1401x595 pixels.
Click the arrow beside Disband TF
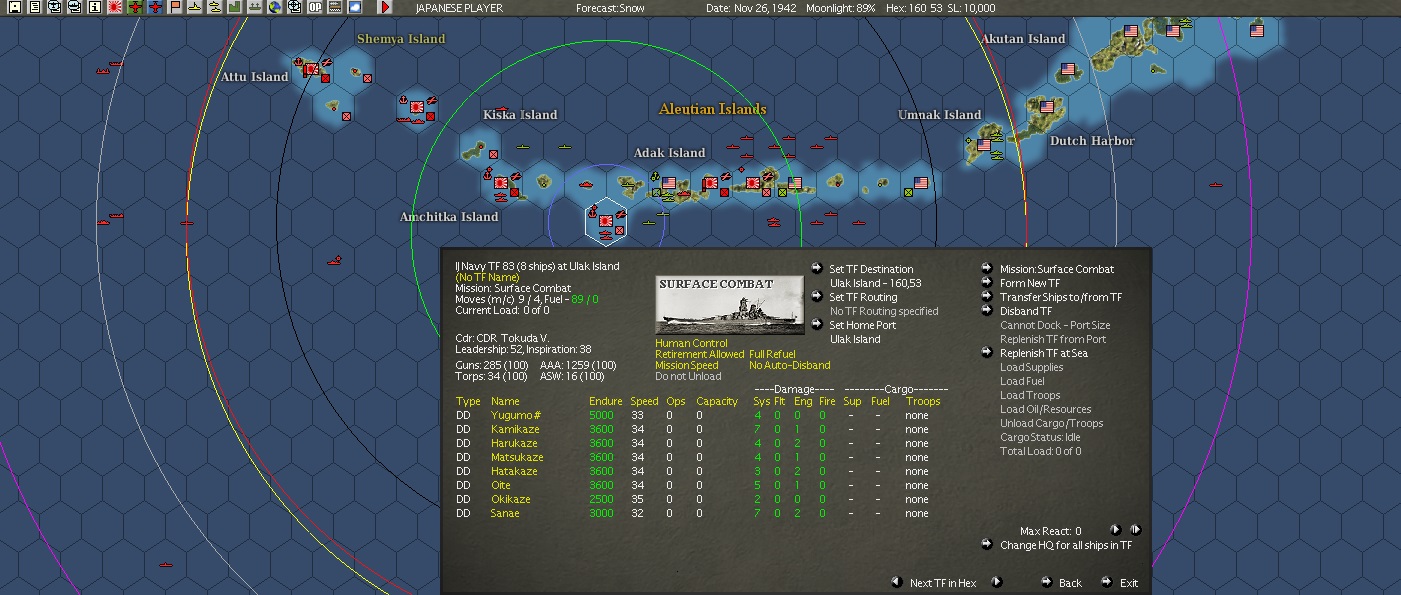pos(987,310)
